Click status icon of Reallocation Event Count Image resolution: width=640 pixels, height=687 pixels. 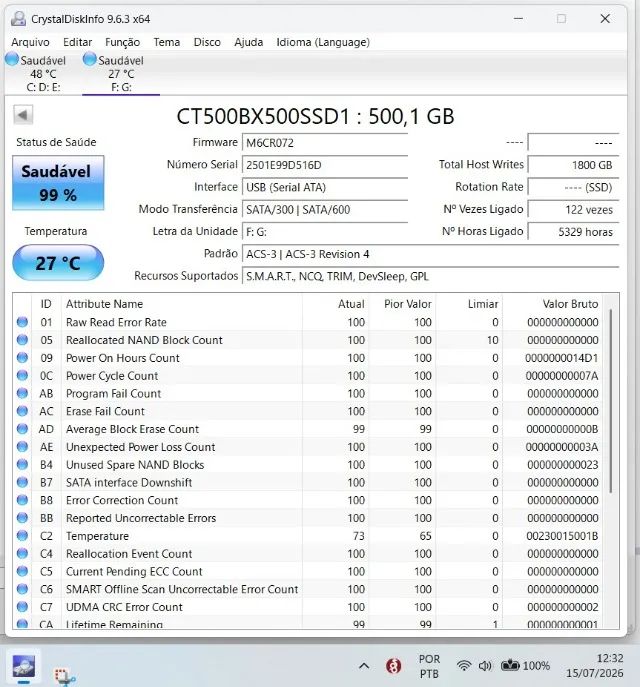[x=22, y=553]
